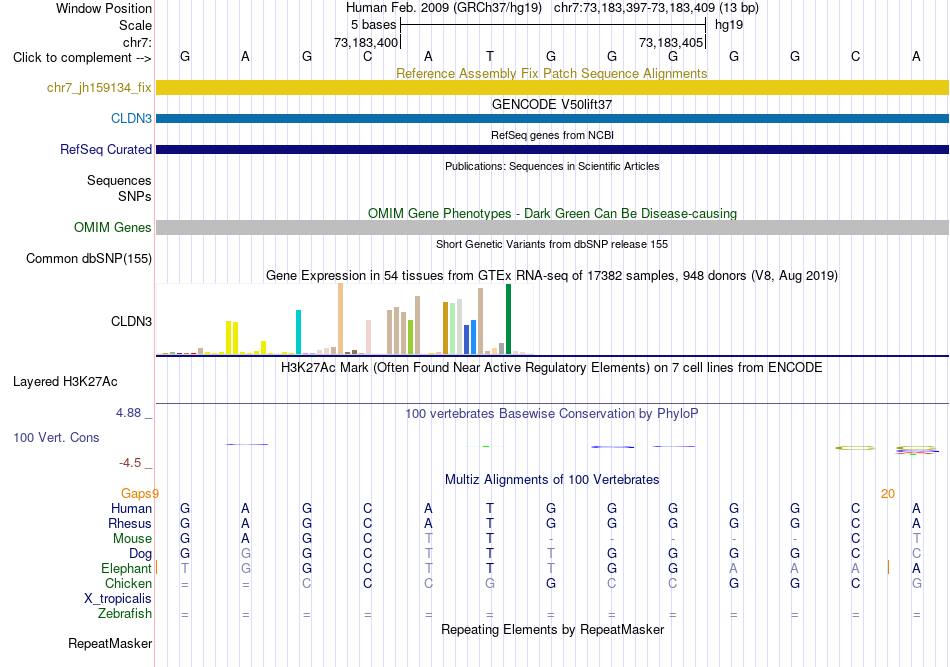The image size is (950, 667).
Task: Open the 100 Vert. Cons track label
Action: coord(56,437)
